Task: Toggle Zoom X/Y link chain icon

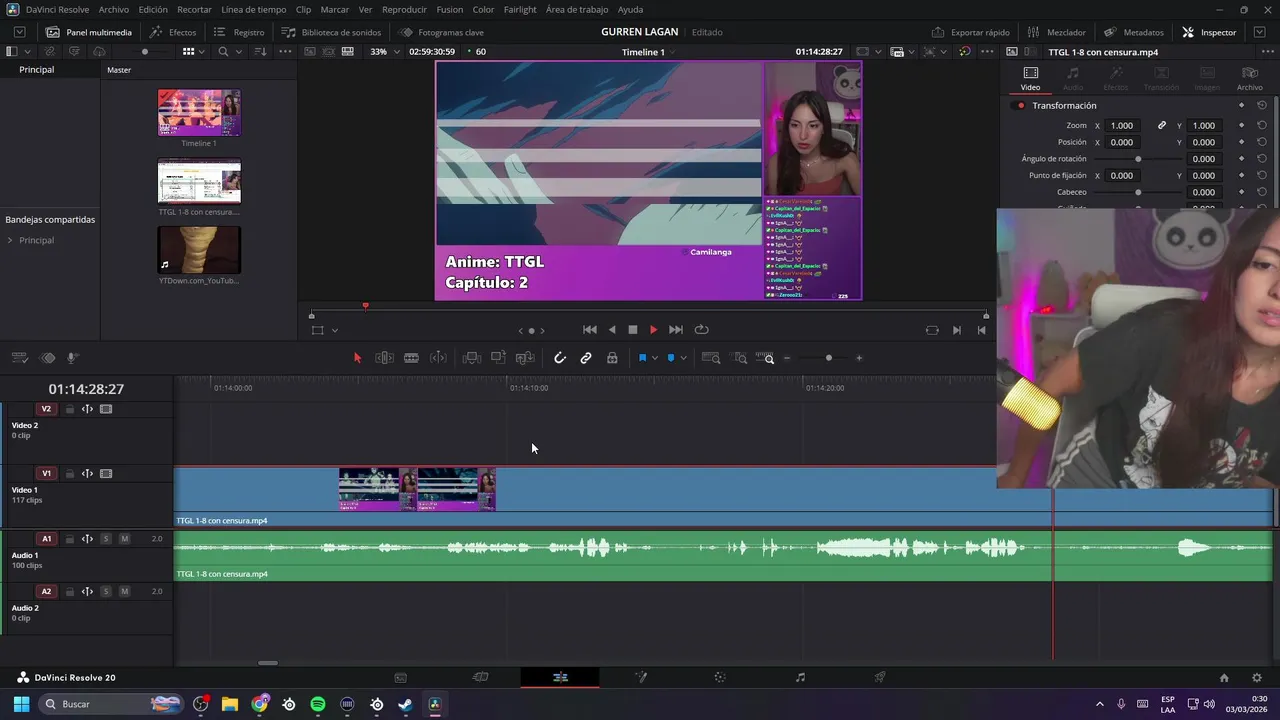Action: pyautogui.click(x=1162, y=126)
